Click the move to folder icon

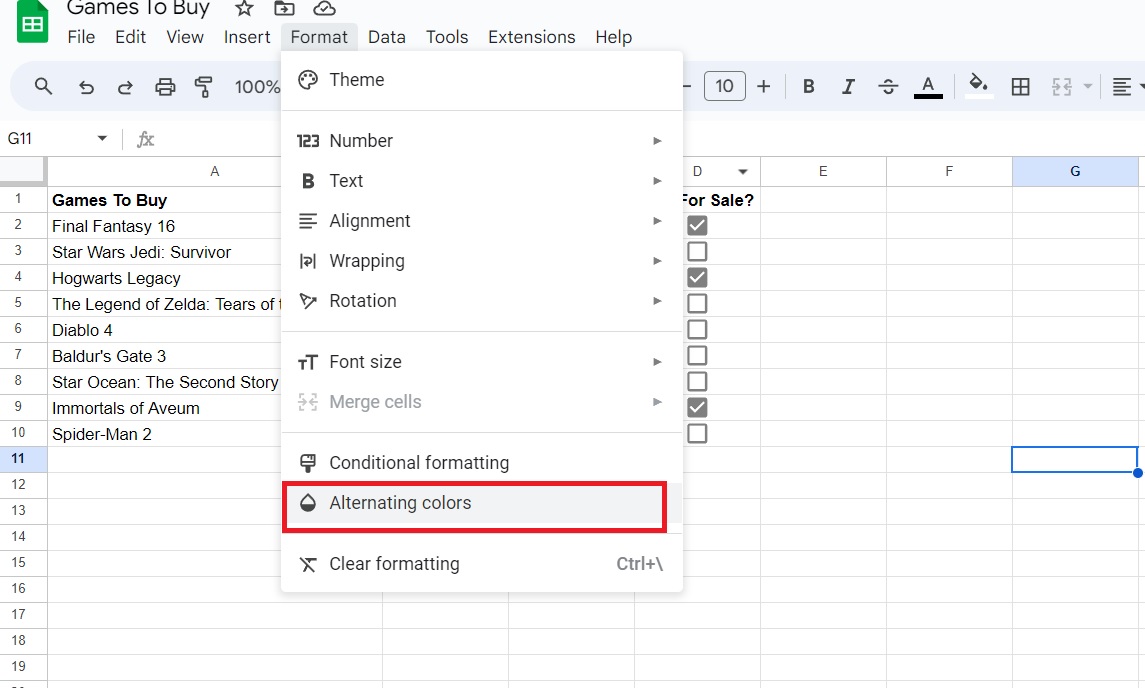pos(284,8)
